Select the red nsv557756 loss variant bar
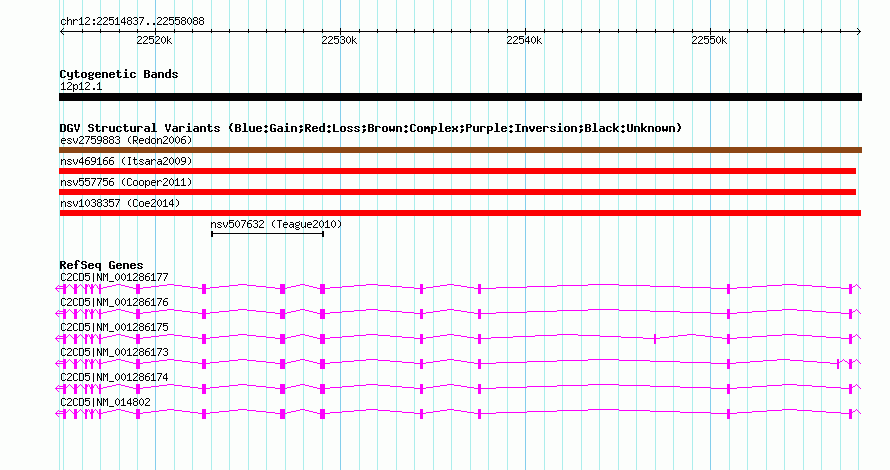The height and width of the screenshot is (470, 890). pos(457,192)
